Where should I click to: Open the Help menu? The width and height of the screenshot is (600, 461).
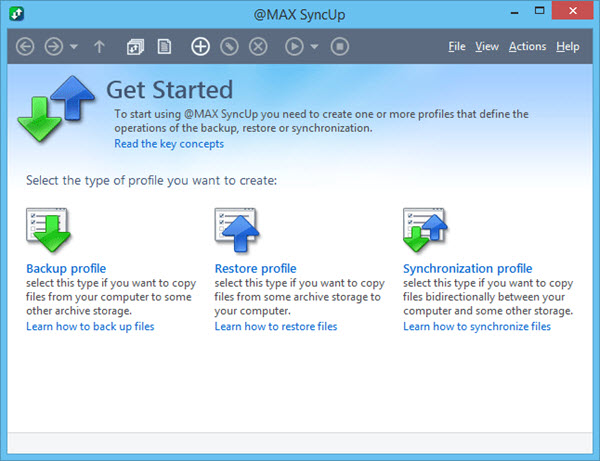(568, 47)
